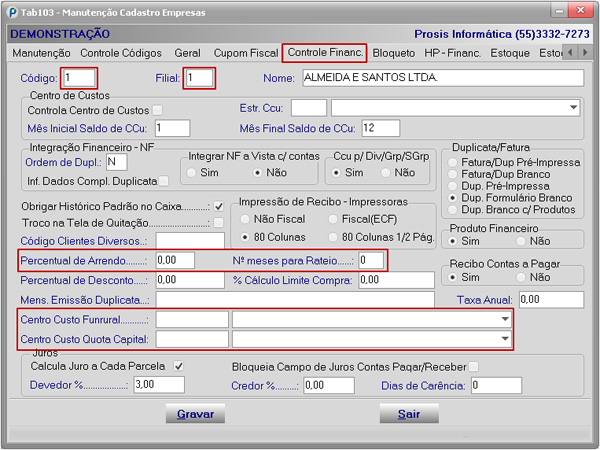Click Percentual de Arrendo field

tap(175, 261)
